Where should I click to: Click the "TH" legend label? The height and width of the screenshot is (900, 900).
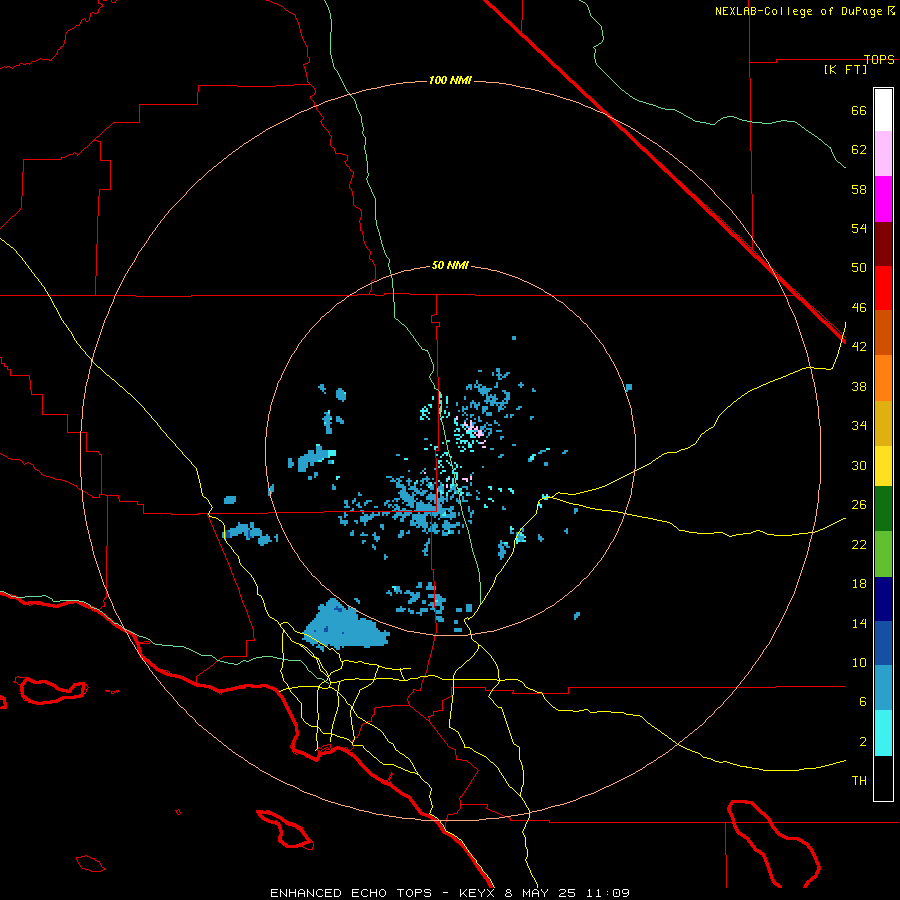pos(859,781)
